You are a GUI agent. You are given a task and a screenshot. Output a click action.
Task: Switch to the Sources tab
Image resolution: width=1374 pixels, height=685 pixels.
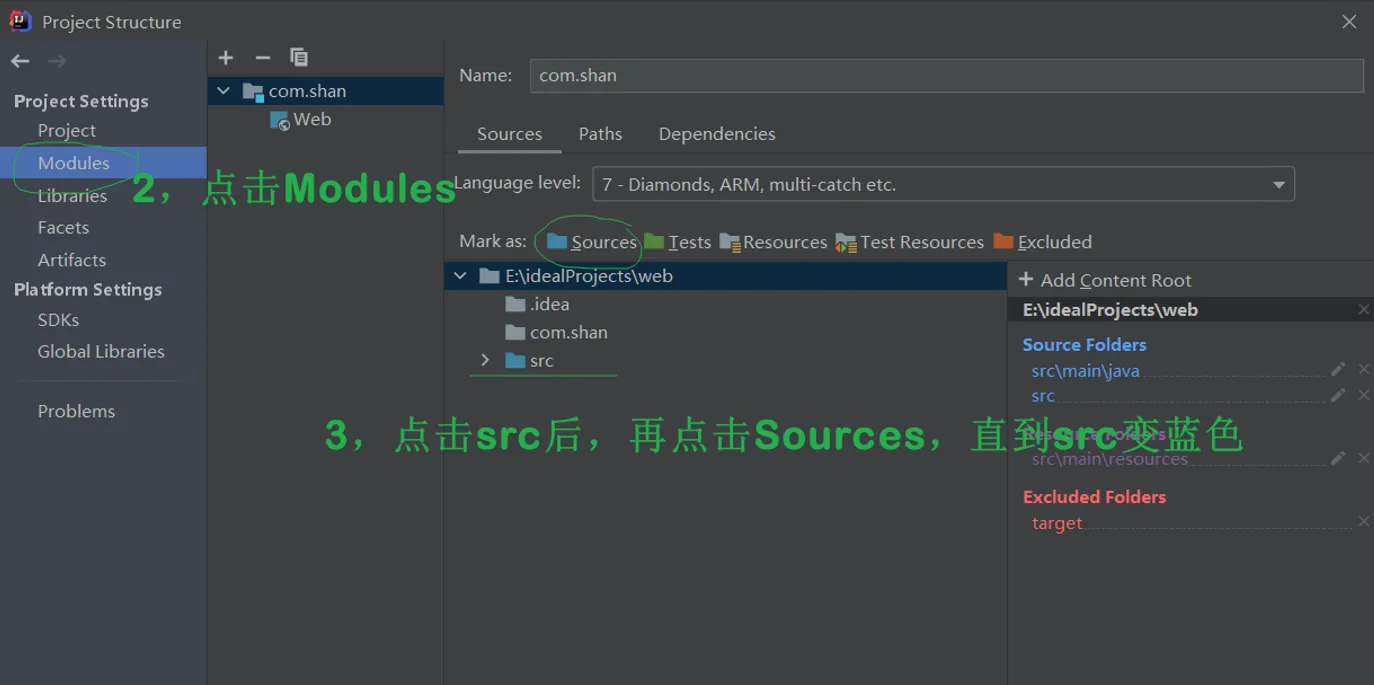(509, 134)
